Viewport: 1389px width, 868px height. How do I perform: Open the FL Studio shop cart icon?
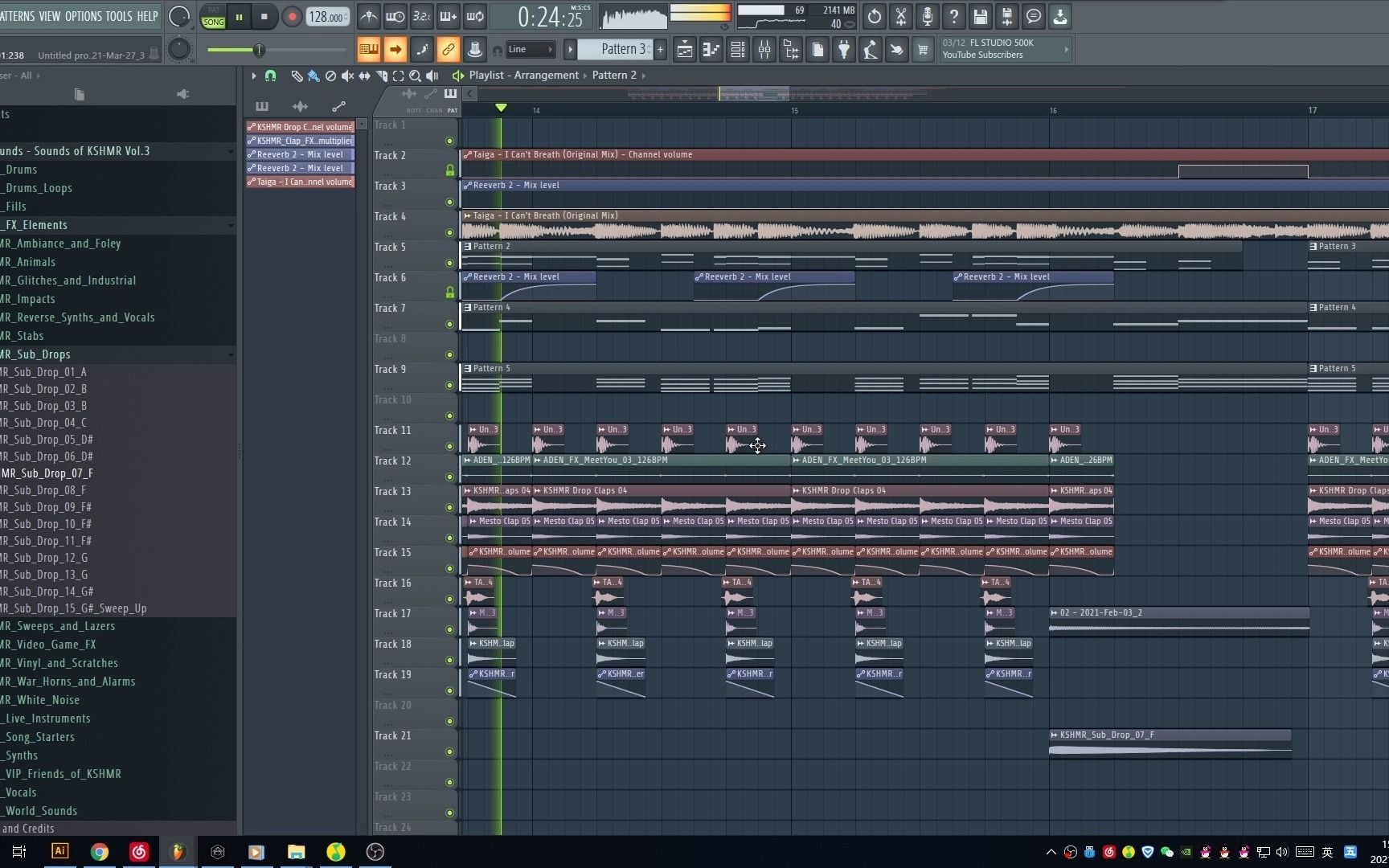point(923,50)
